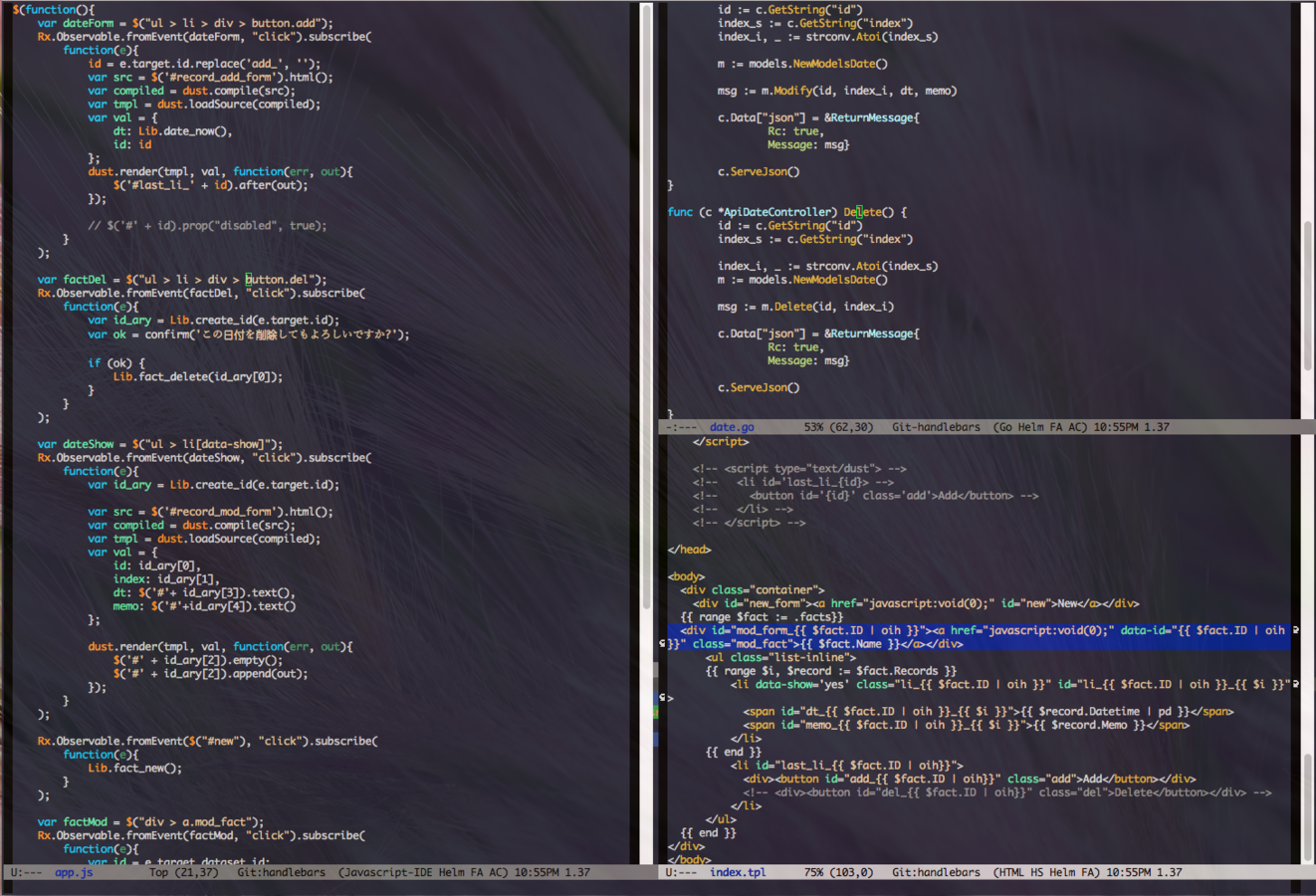
Task: Click the id_ary[2] .append(out) line
Action: click(x=210, y=674)
